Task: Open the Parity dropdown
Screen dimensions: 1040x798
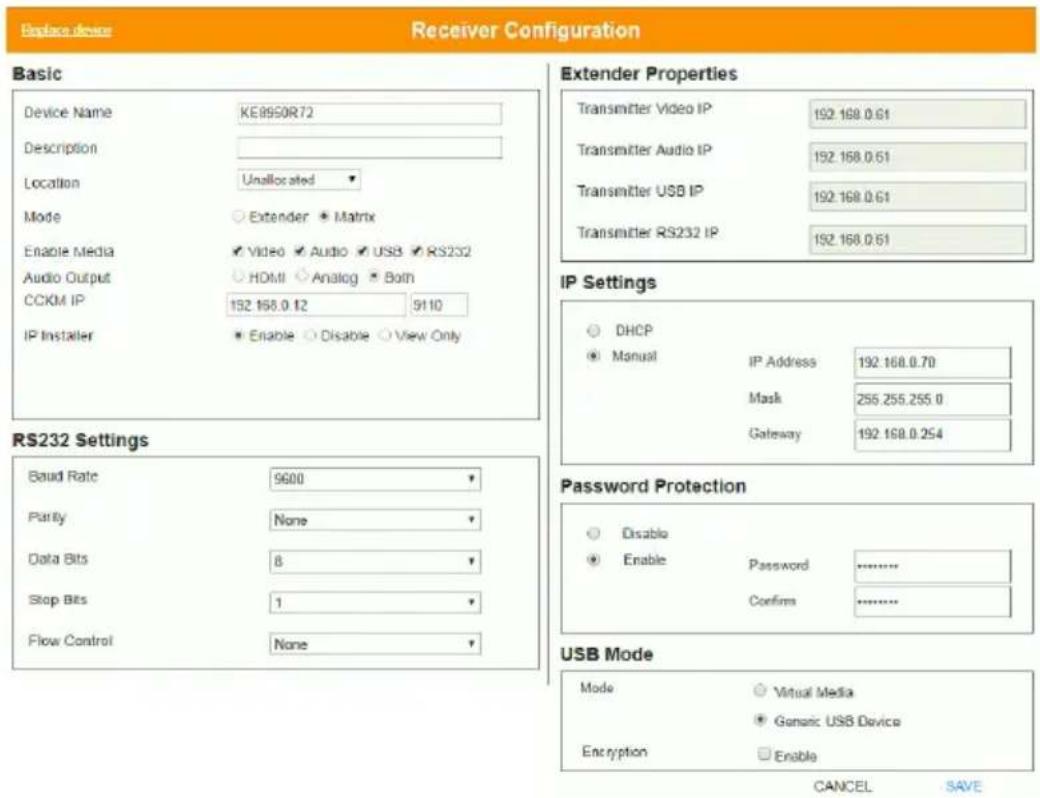Action: pos(375,520)
